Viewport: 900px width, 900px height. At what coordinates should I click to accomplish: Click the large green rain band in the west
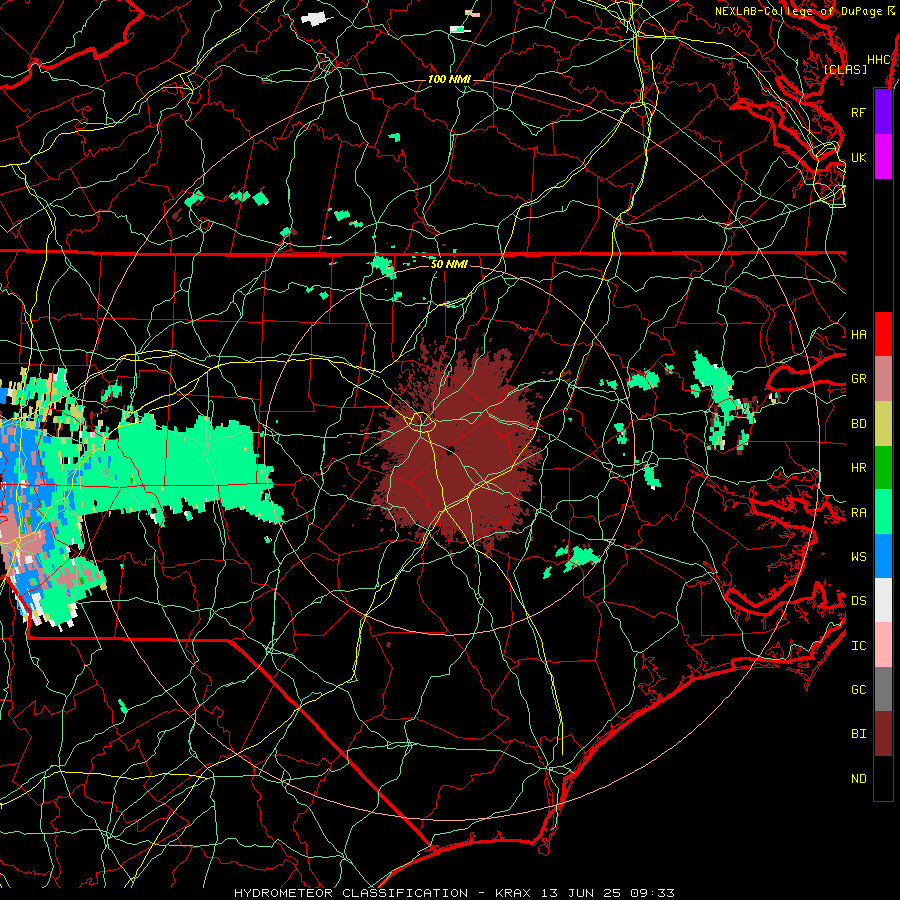(178, 468)
